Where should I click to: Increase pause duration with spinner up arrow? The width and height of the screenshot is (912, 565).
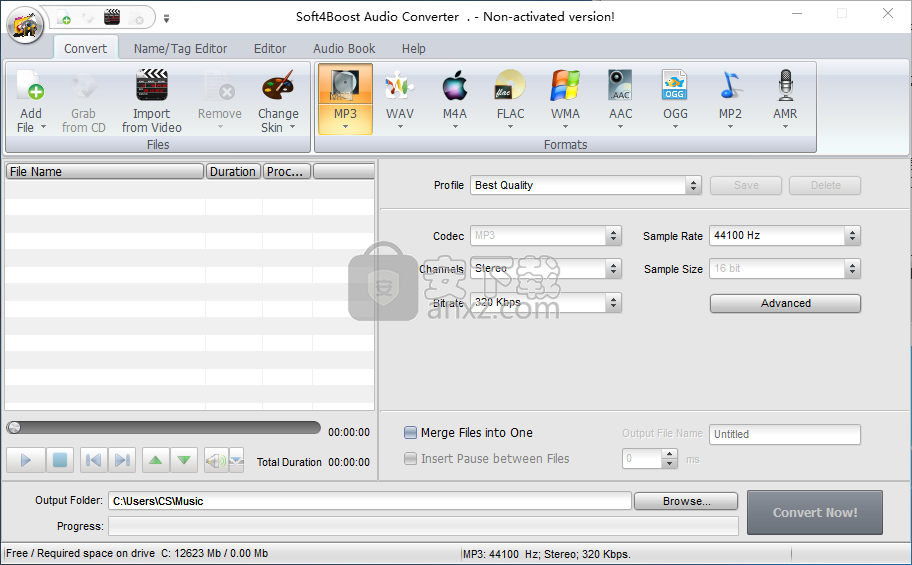tap(670, 453)
